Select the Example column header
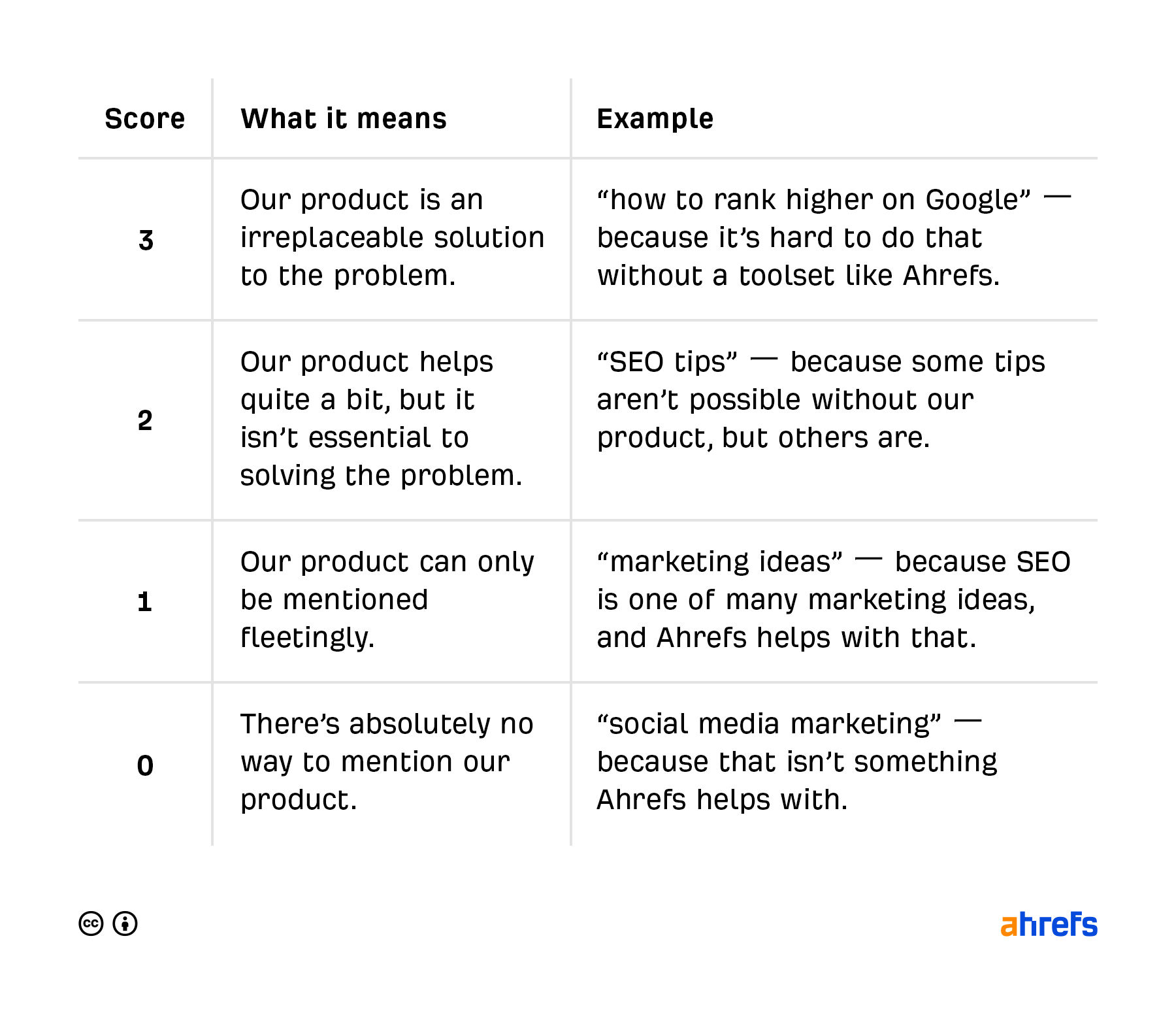This screenshot has height=1015, width=1176. (655, 119)
